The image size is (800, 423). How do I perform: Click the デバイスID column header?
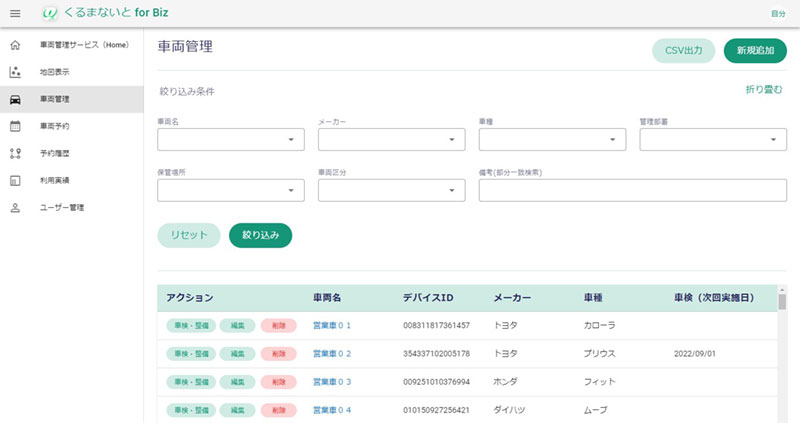click(x=428, y=297)
